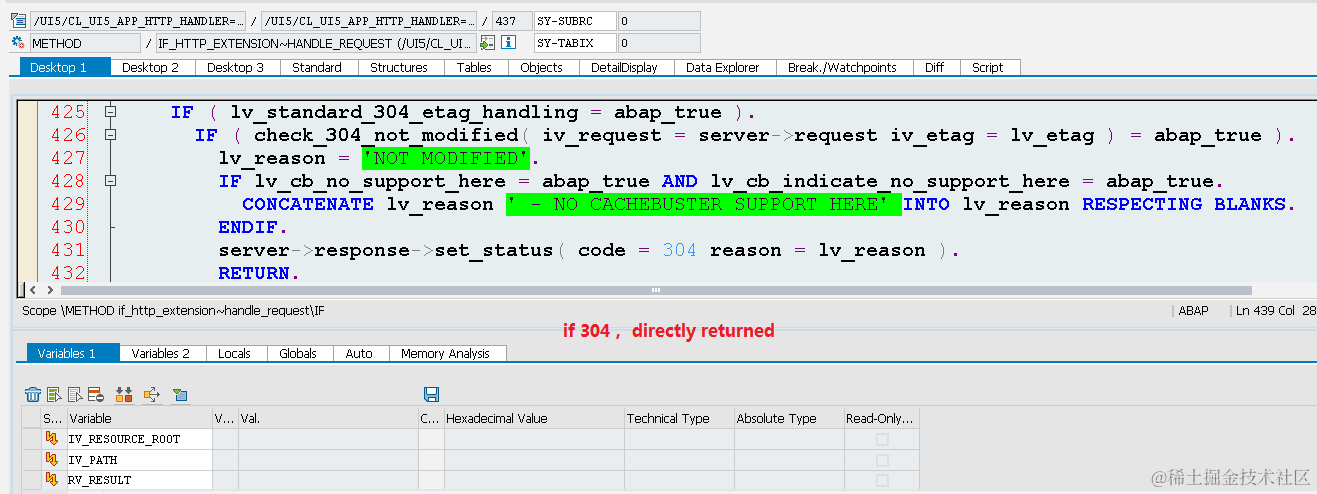Select the Globals tab
The image size is (1317, 494).
pos(298,353)
